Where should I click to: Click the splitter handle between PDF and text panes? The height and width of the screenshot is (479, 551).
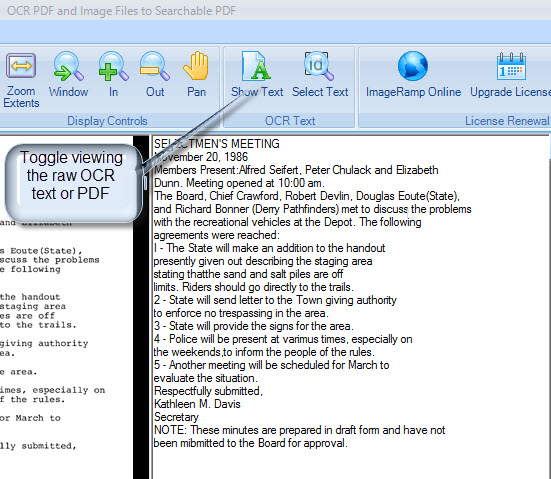click(145, 183)
